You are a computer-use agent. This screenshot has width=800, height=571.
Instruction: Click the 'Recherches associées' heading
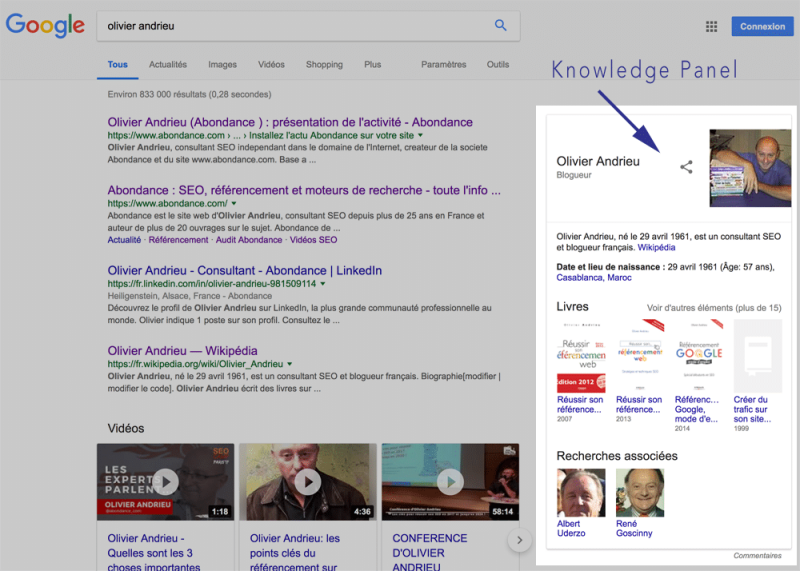pos(617,456)
